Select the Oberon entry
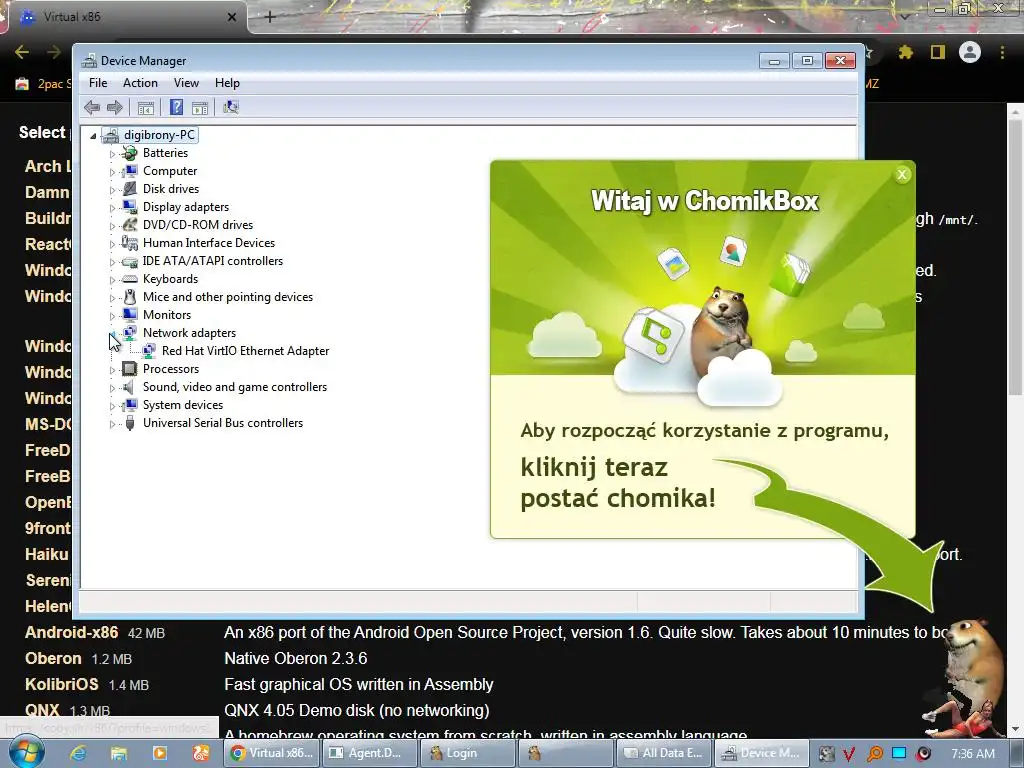 (x=53, y=658)
